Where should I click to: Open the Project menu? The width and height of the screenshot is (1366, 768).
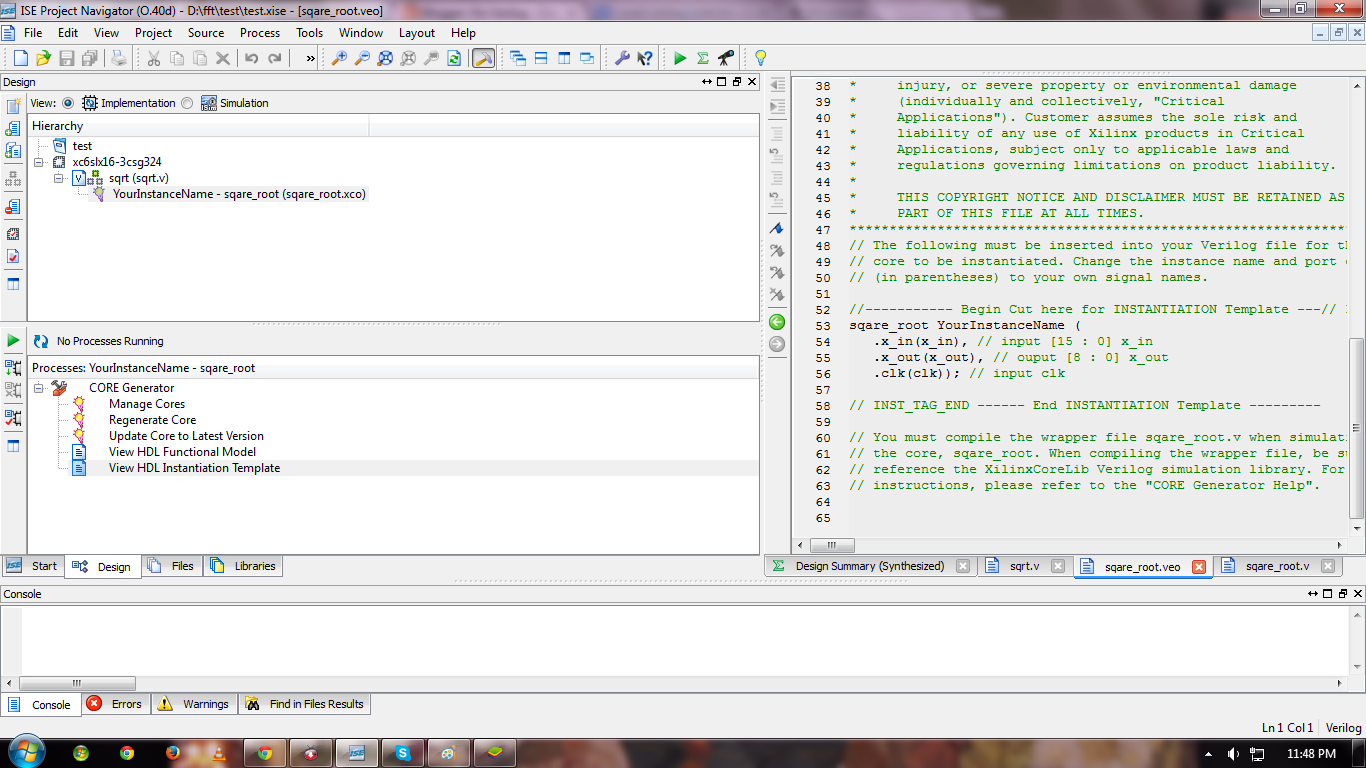coord(154,33)
